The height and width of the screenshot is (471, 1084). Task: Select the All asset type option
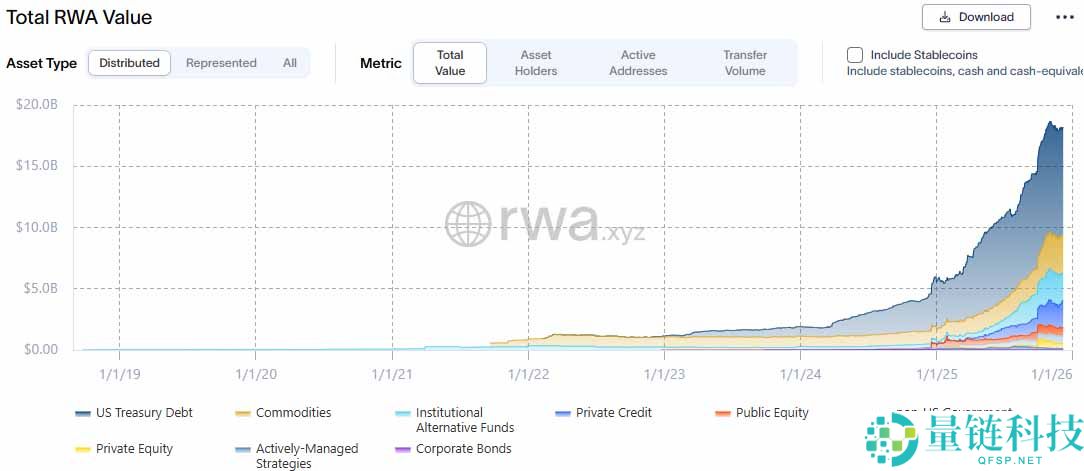tap(290, 63)
